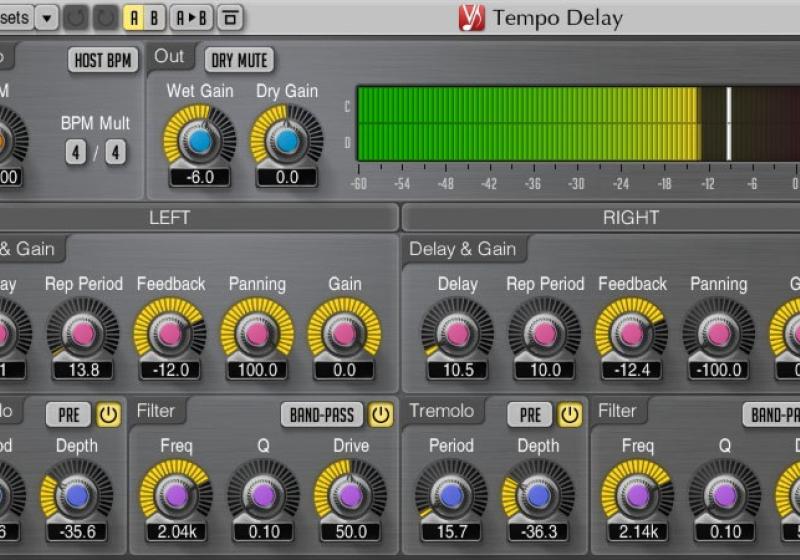The height and width of the screenshot is (560, 800).
Task: Edit left Panning value 100.0
Action: [x=257, y=370]
